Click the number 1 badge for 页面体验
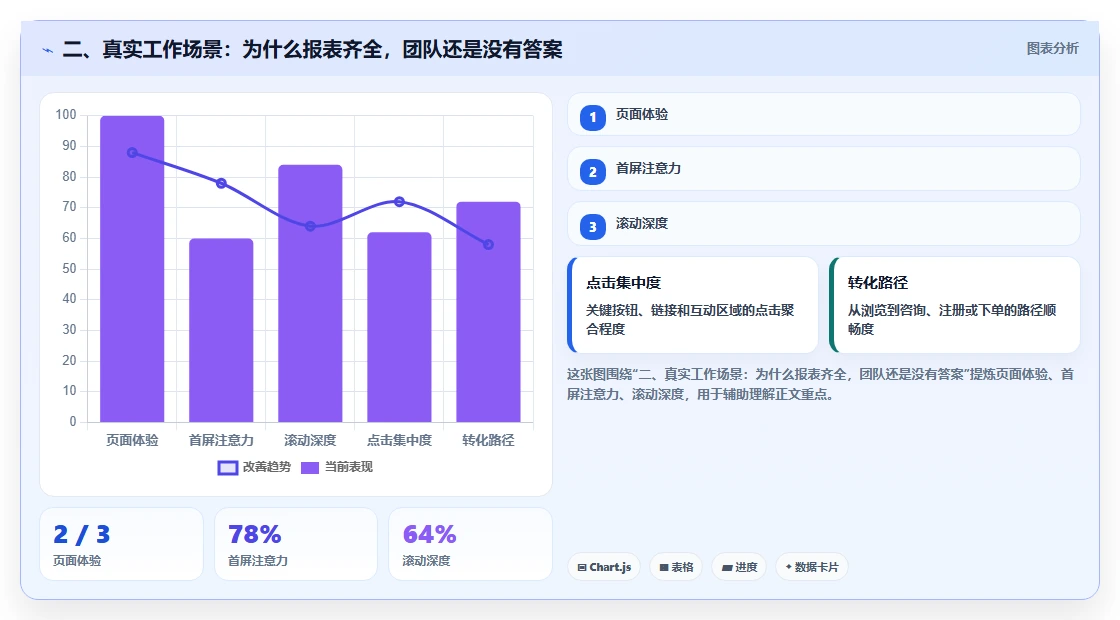The height and width of the screenshot is (620, 1120). click(592, 117)
